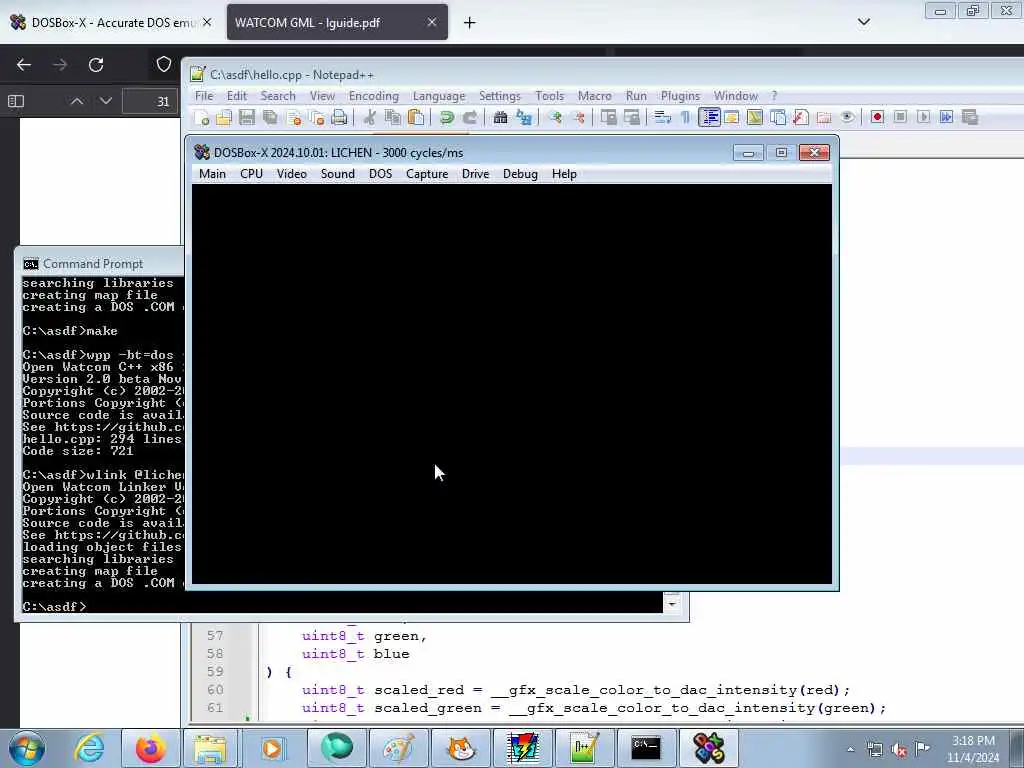1024x768 pixels.
Task: Click the Cut scissors icon in Notepad++
Action: (x=370, y=118)
